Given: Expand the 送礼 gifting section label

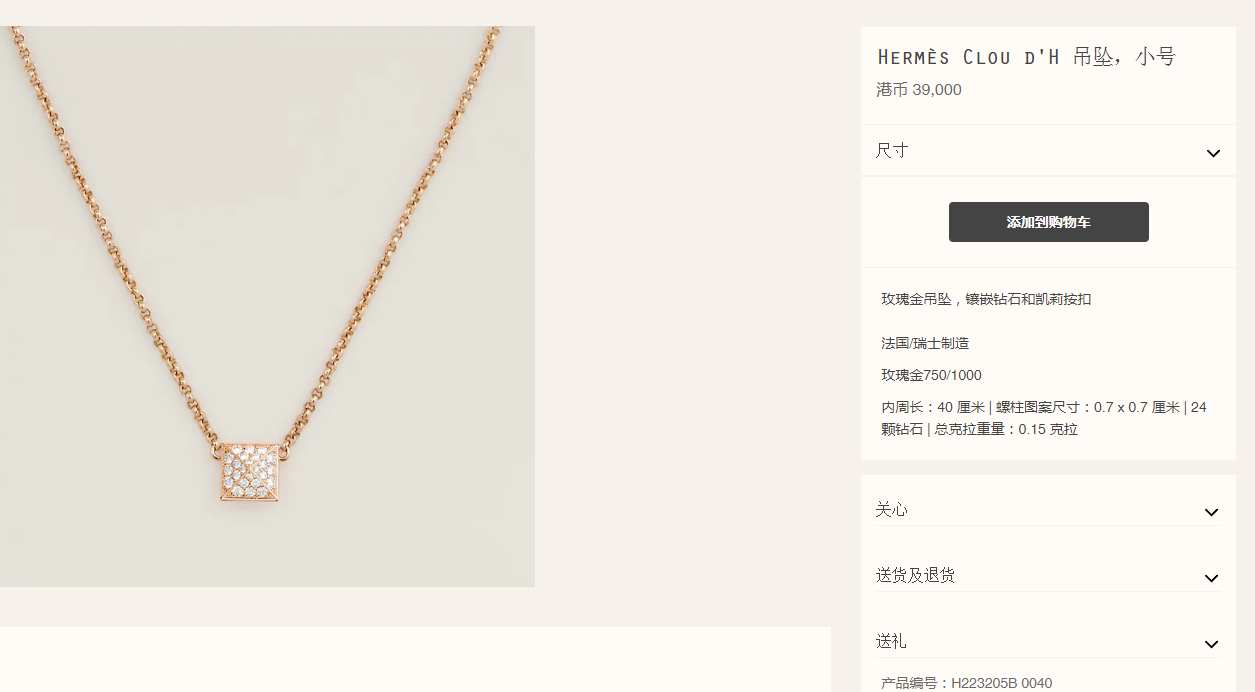Looking at the screenshot, I should click(892, 641).
